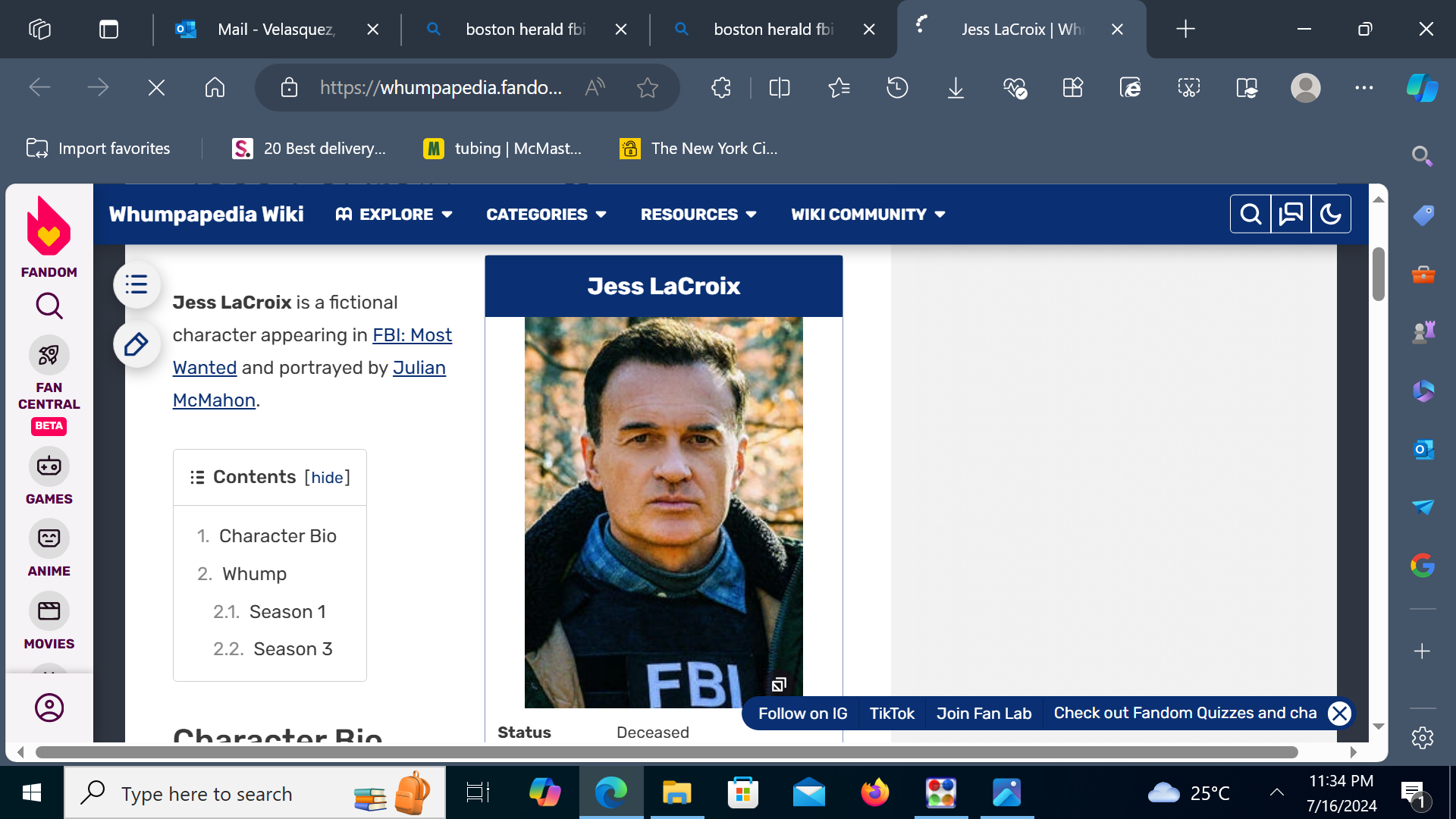
Task: Expand the CATEGORIES dropdown
Action: click(546, 215)
